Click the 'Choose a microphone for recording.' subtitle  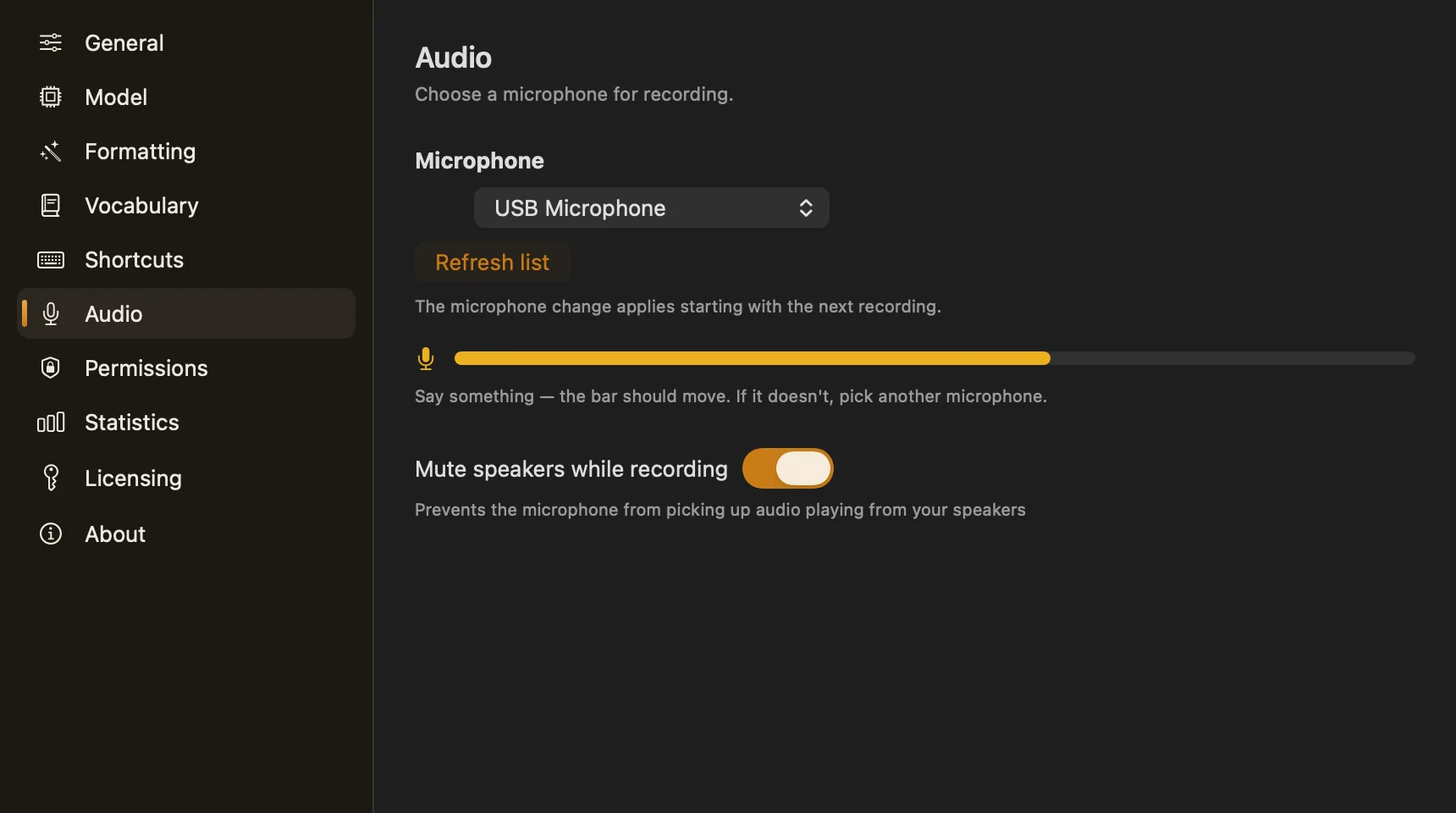pyautogui.click(x=574, y=94)
